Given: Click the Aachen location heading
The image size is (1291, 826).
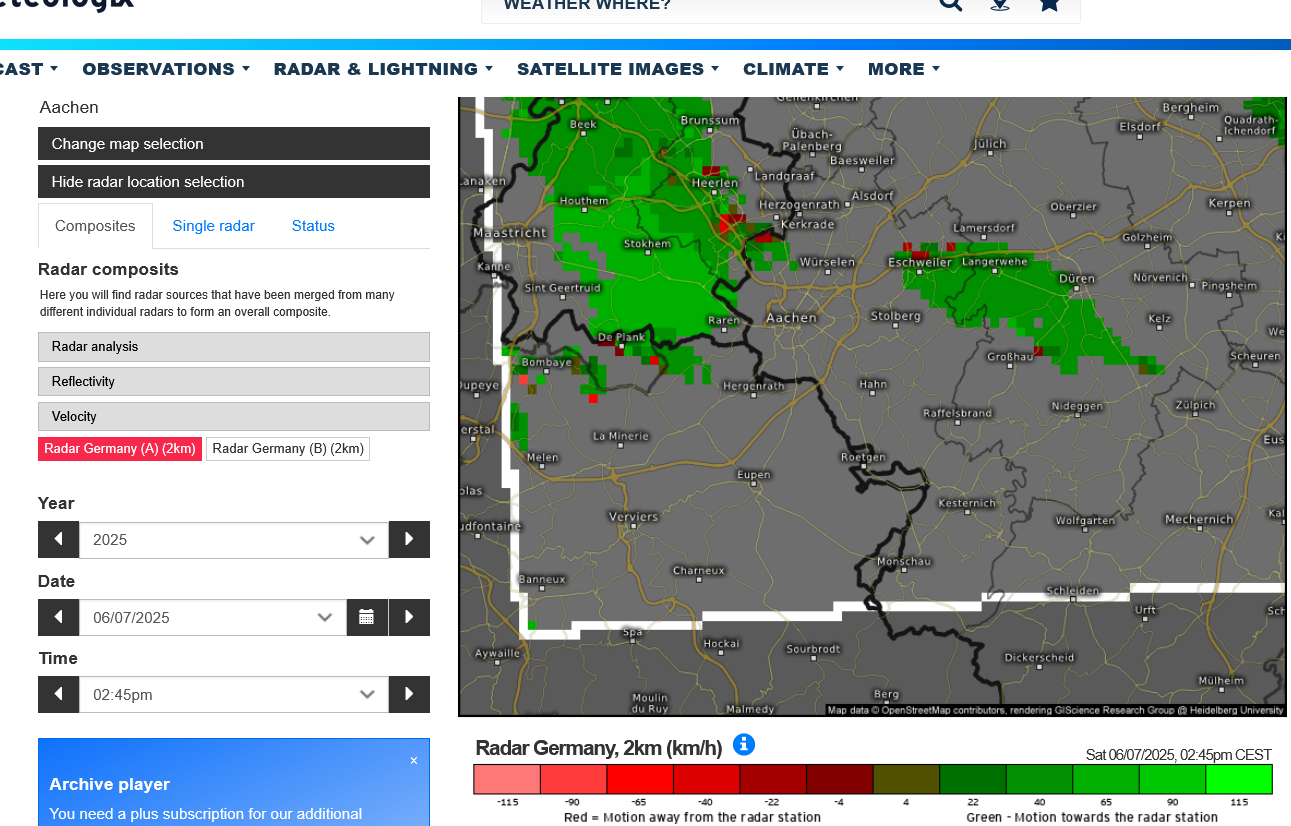Looking at the screenshot, I should (69, 107).
